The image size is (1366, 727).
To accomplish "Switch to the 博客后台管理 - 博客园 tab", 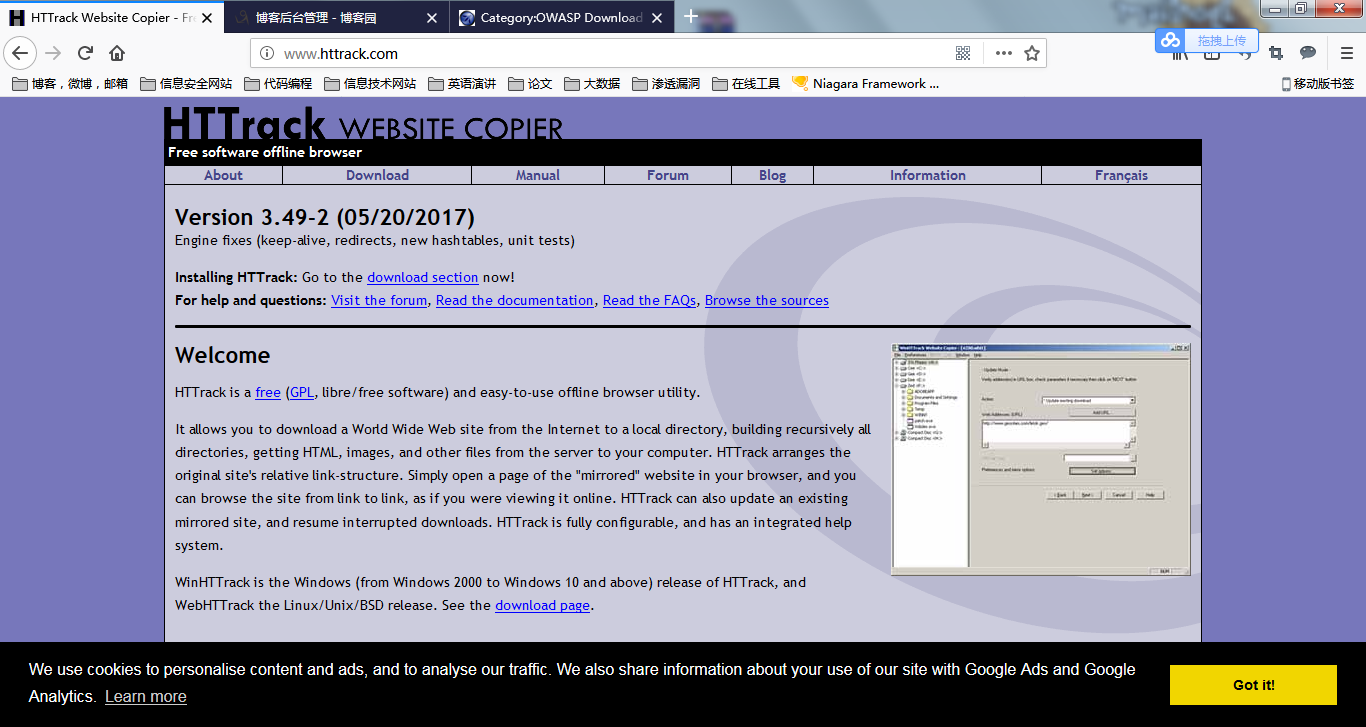I will coord(337,18).
